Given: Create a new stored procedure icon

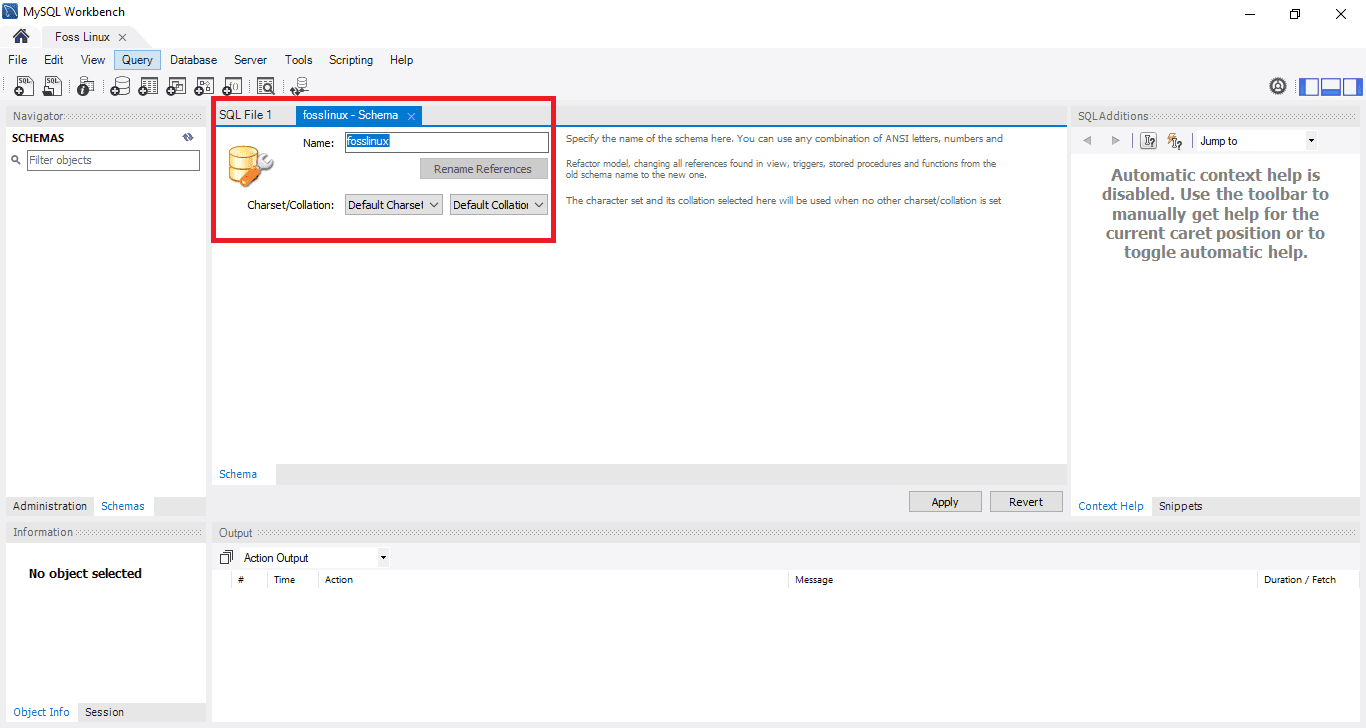Looking at the screenshot, I should tap(205, 87).
